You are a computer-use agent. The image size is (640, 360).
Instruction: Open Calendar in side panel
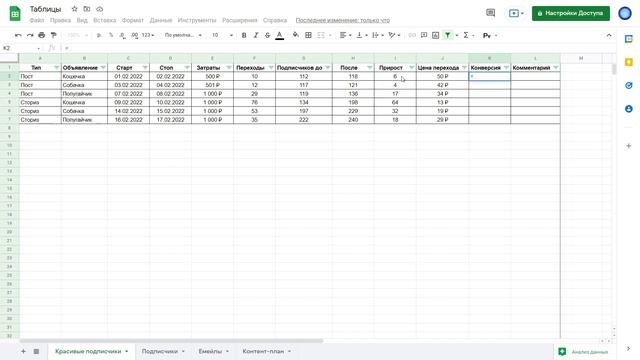(629, 39)
